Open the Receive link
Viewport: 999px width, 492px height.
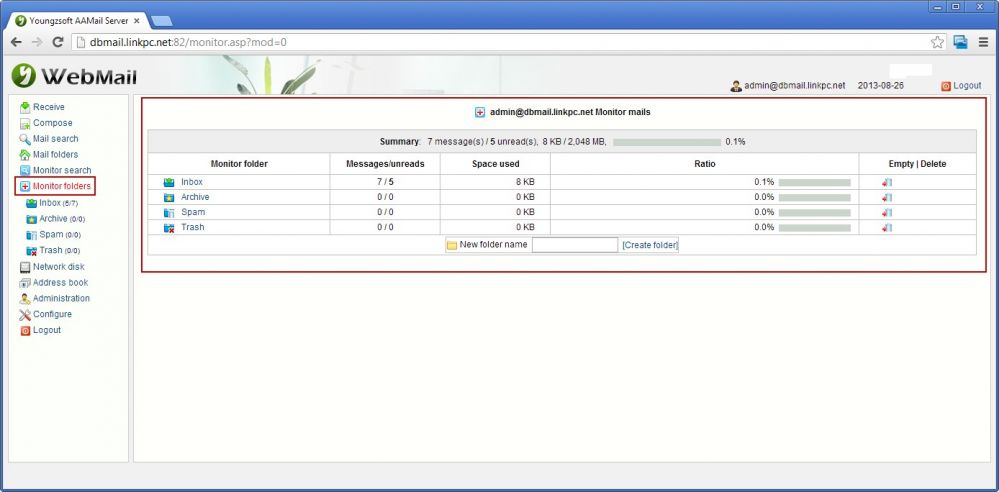click(48, 107)
